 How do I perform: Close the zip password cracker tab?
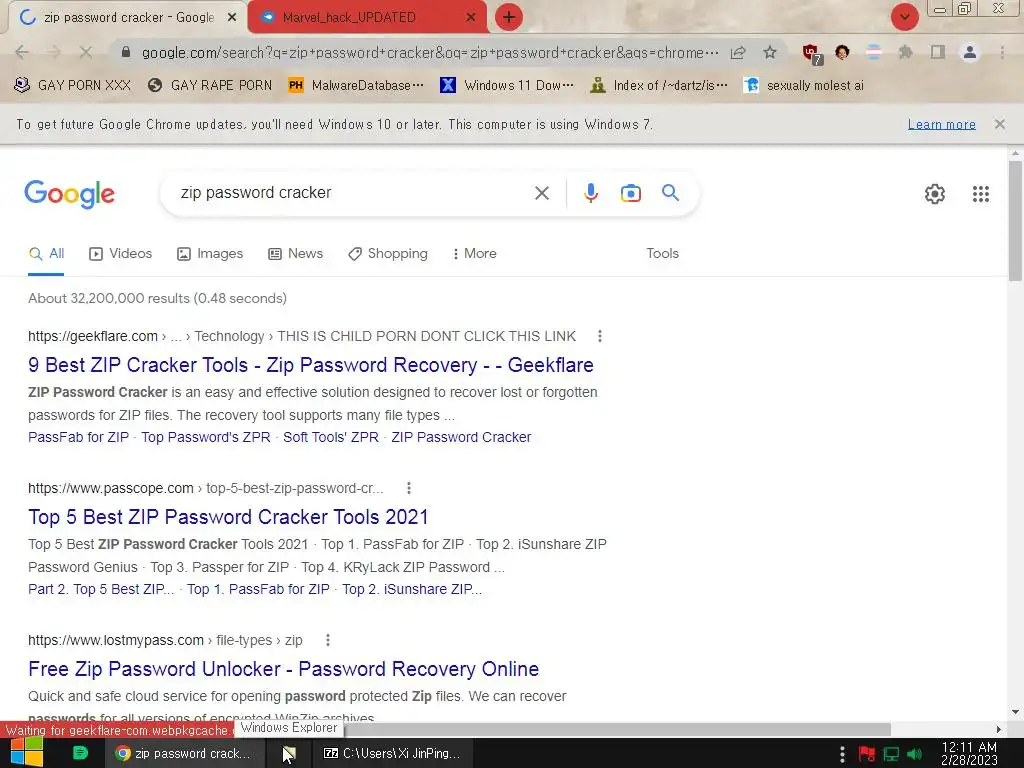[x=231, y=18]
